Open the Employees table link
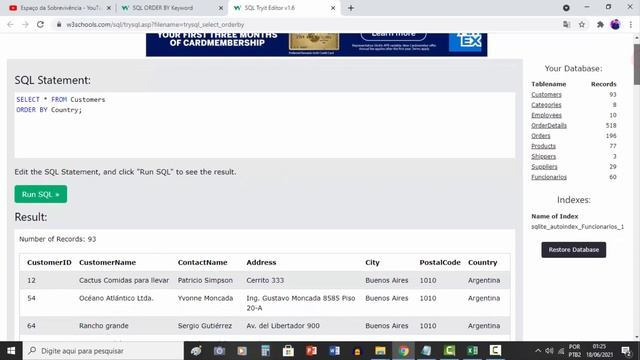 (x=546, y=115)
